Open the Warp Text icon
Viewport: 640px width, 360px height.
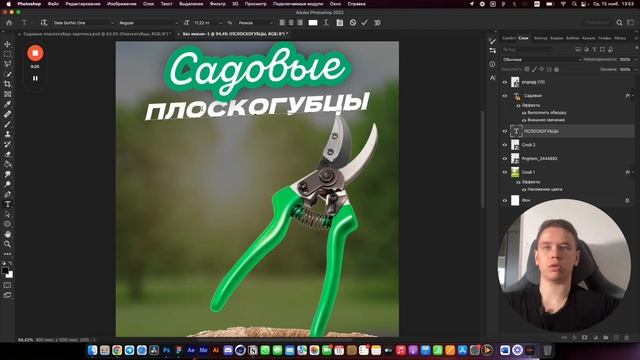[x=326, y=22]
